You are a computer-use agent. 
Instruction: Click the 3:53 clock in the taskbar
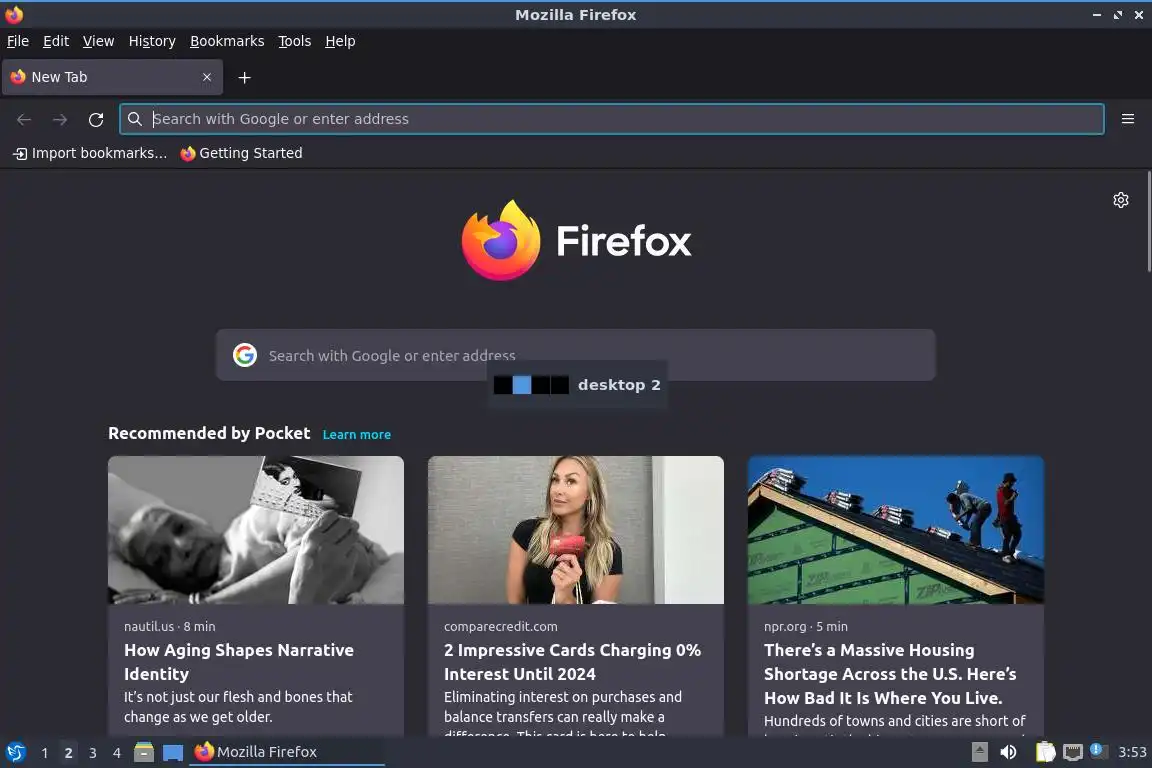(x=1132, y=752)
